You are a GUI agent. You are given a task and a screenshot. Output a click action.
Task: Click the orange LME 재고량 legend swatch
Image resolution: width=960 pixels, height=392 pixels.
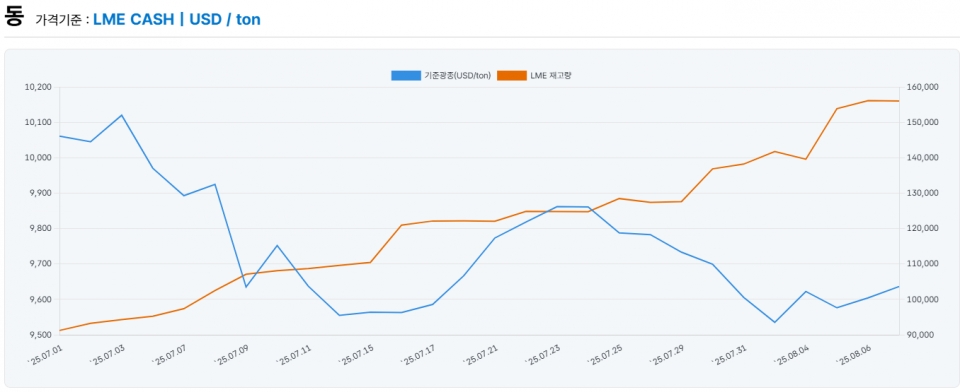(512, 75)
